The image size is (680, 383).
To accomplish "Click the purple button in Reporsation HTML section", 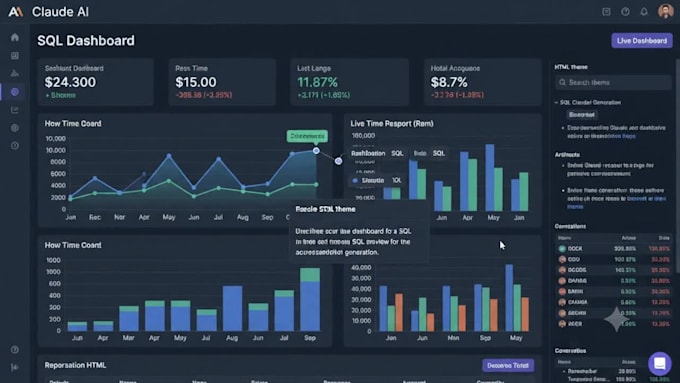I will click(x=508, y=365).
